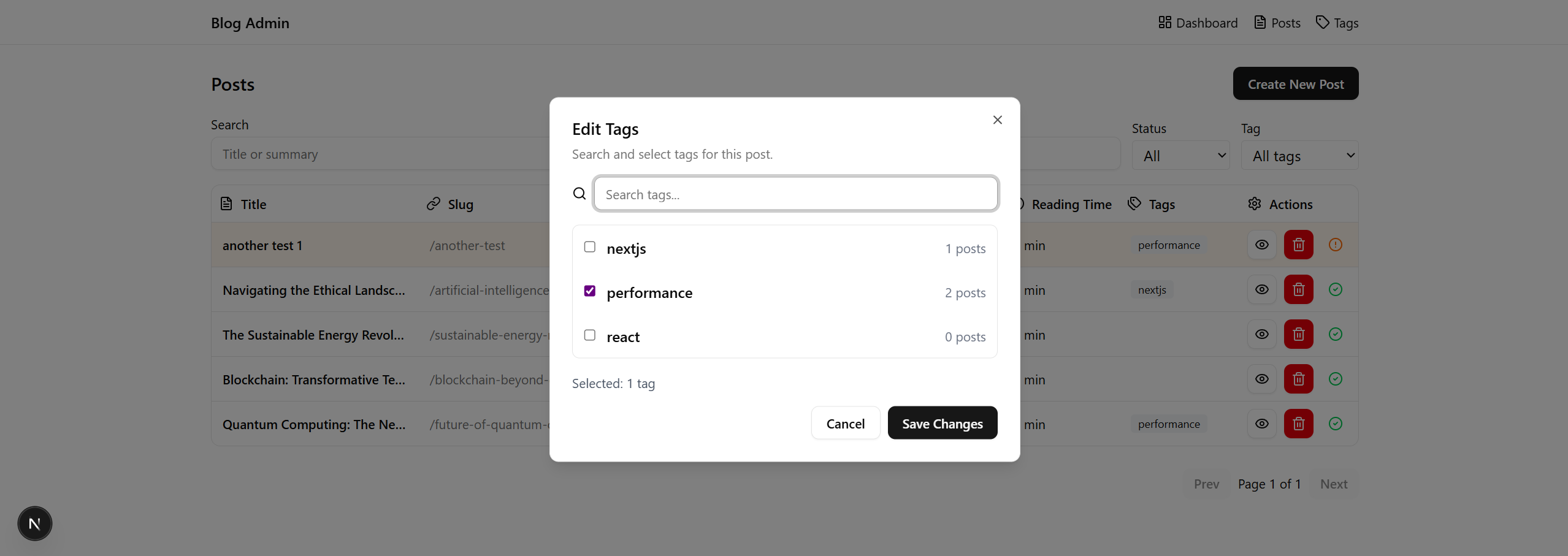1568x556 pixels.
Task: Click the Create New Post button
Action: click(1295, 84)
